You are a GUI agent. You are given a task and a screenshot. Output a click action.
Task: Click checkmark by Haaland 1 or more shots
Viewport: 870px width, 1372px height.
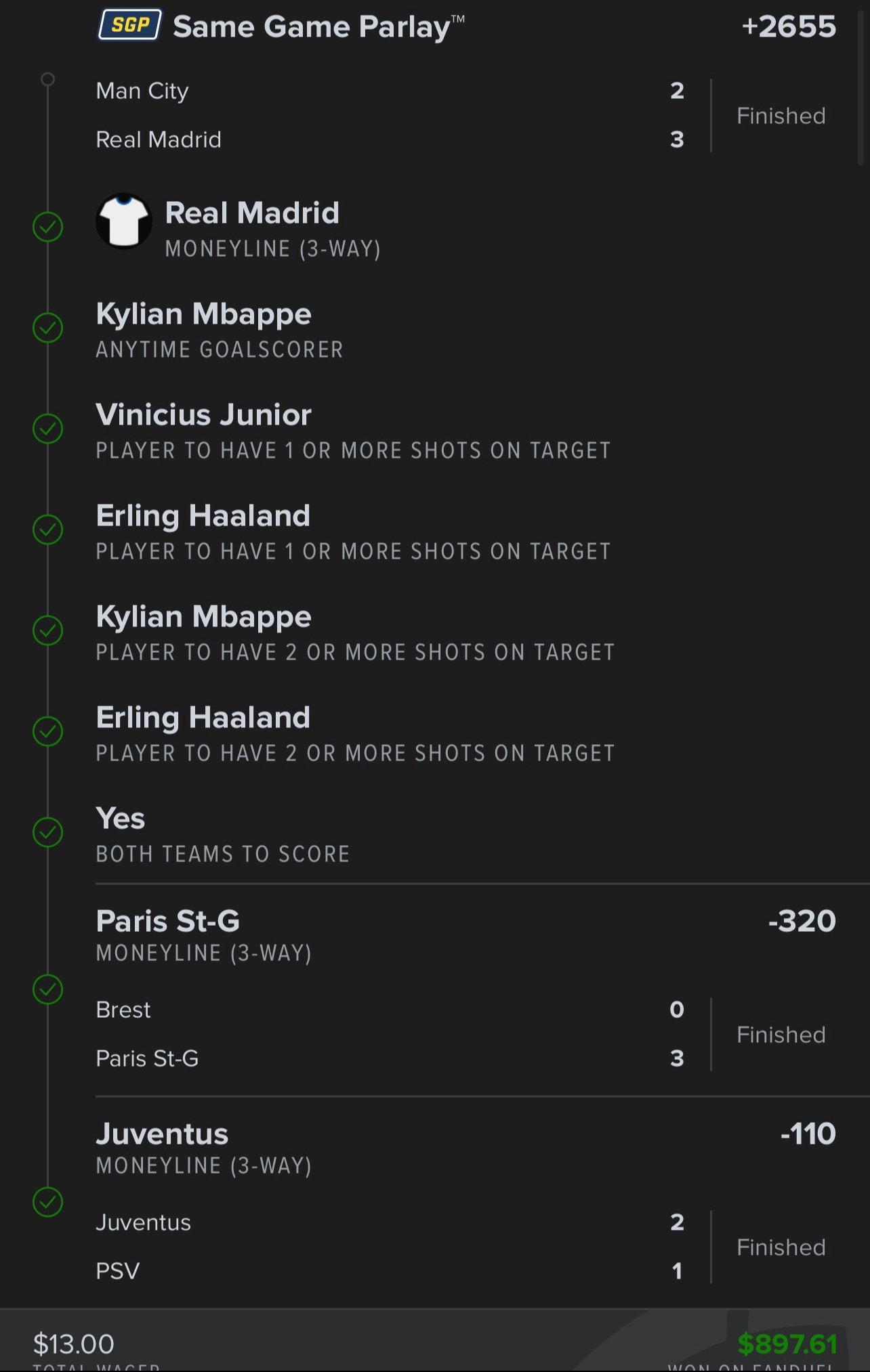47,530
